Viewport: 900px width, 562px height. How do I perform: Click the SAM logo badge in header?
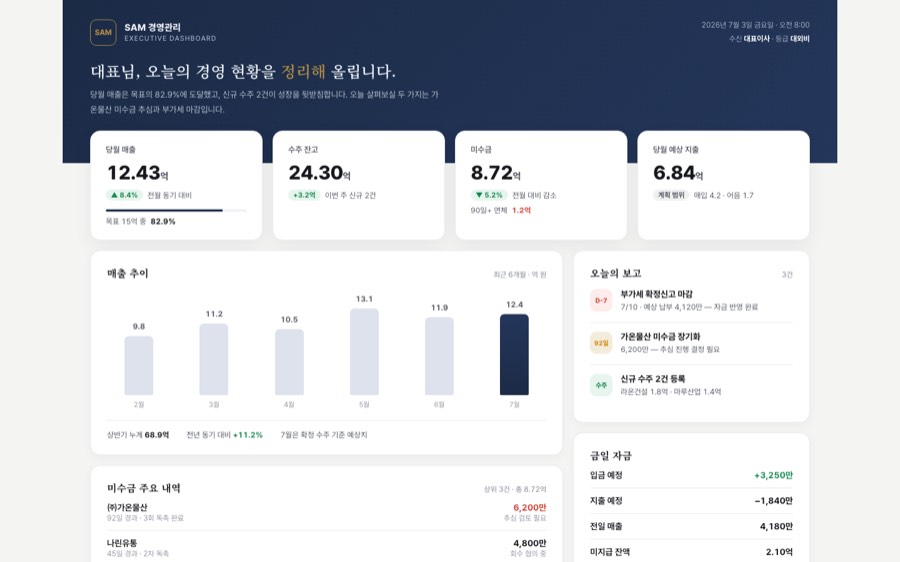pyautogui.click(x=103, y=33)
